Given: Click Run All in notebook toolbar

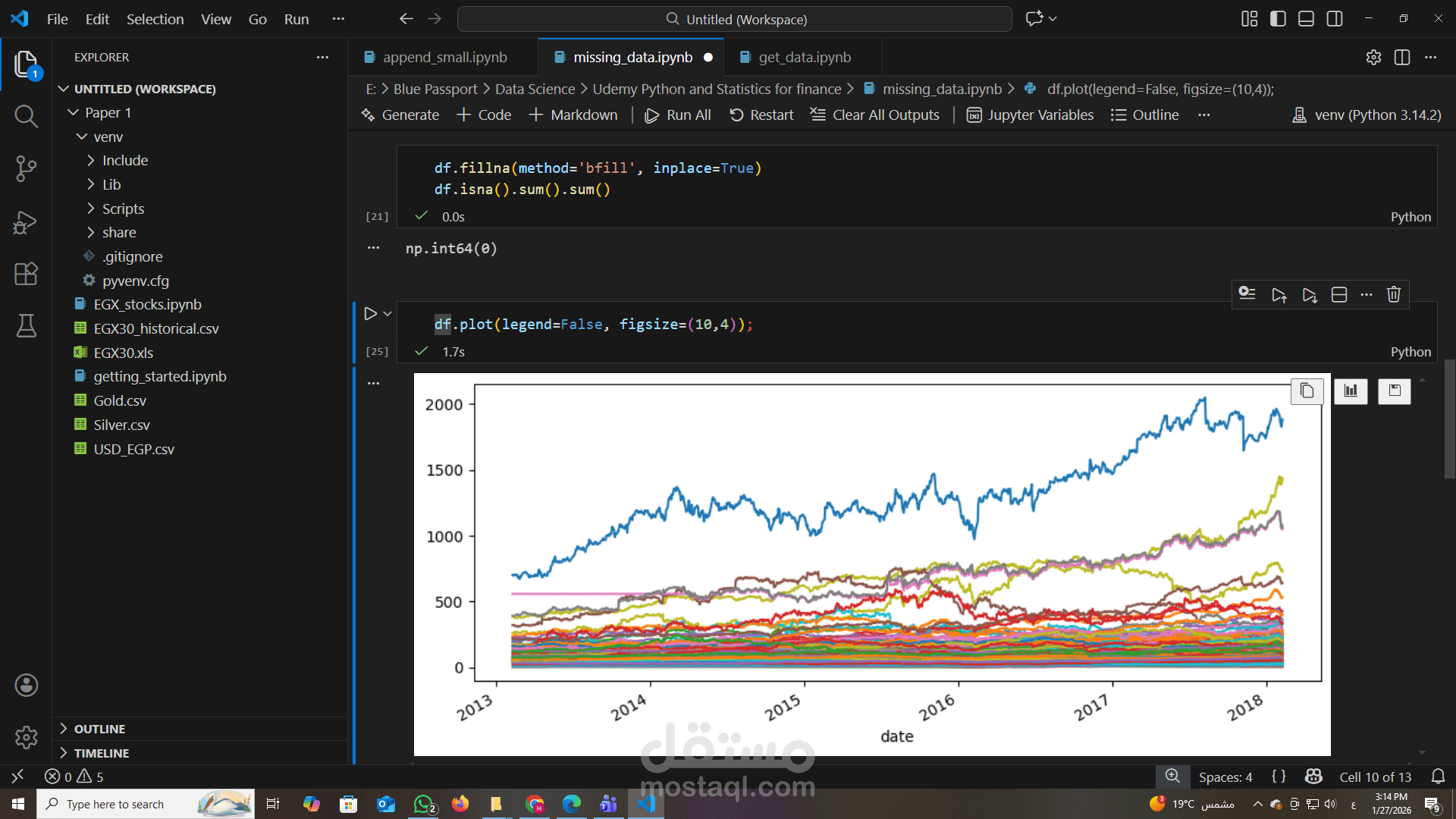Looking at the screenshot, I should coord(678,115).
